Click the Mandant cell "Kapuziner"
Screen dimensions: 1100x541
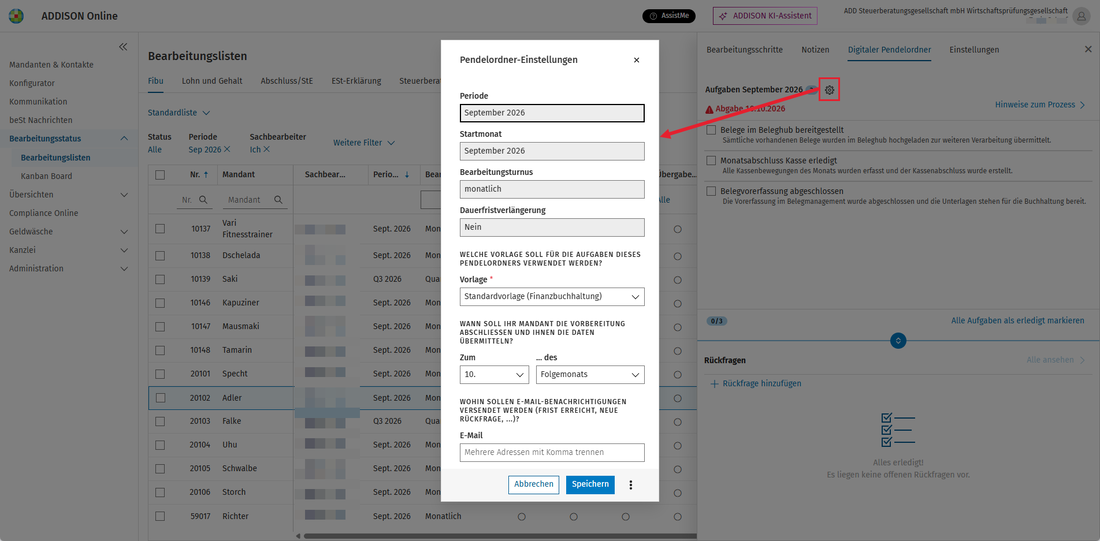click(x=241, y=303)
